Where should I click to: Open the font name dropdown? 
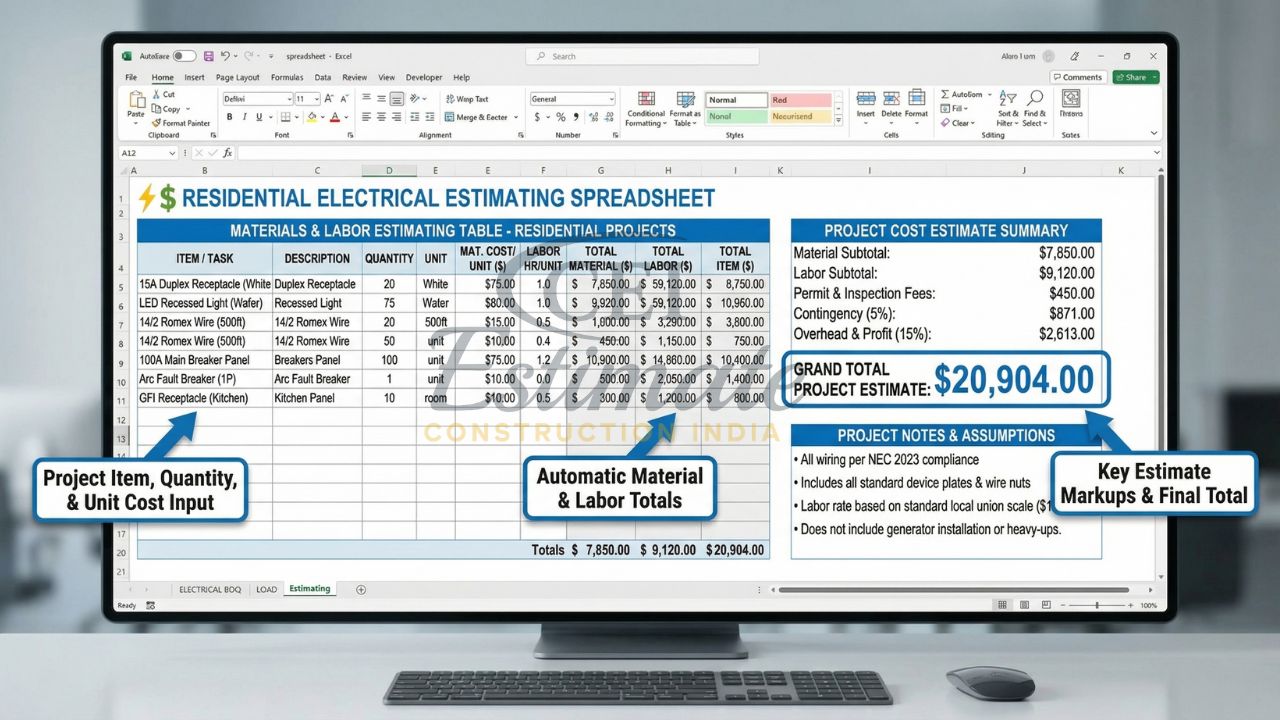(x=288, y=99)
